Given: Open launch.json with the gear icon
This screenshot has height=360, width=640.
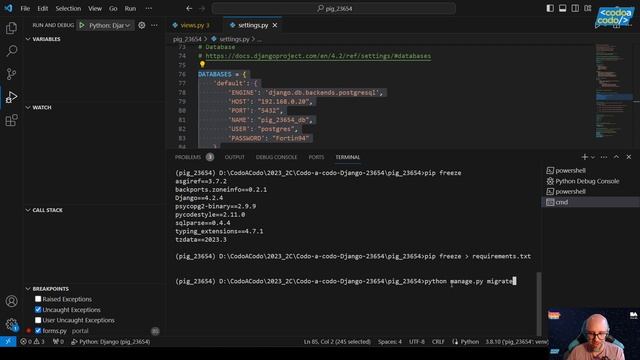Looking at the screenshot, I should pos(142,25).
